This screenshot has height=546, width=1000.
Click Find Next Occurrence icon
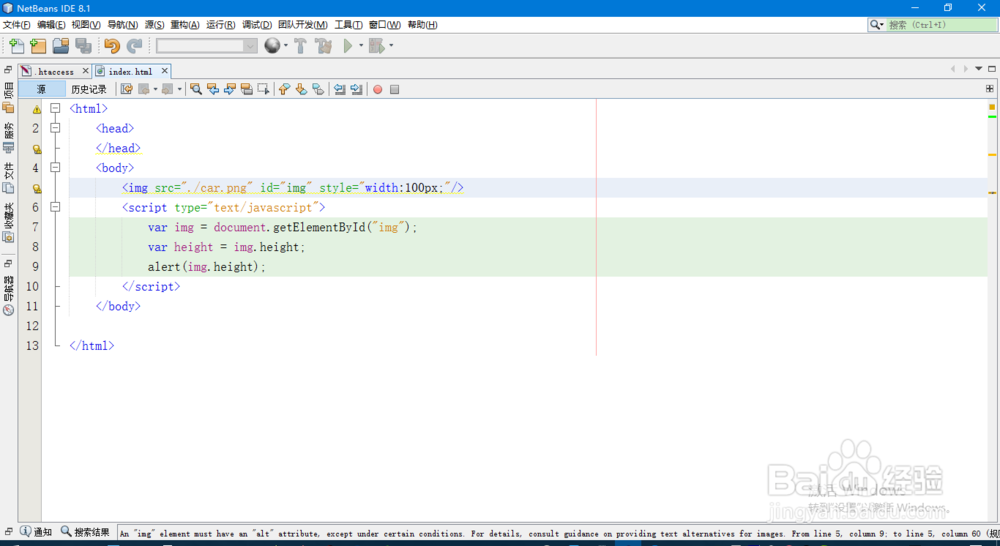coord(230,89)
